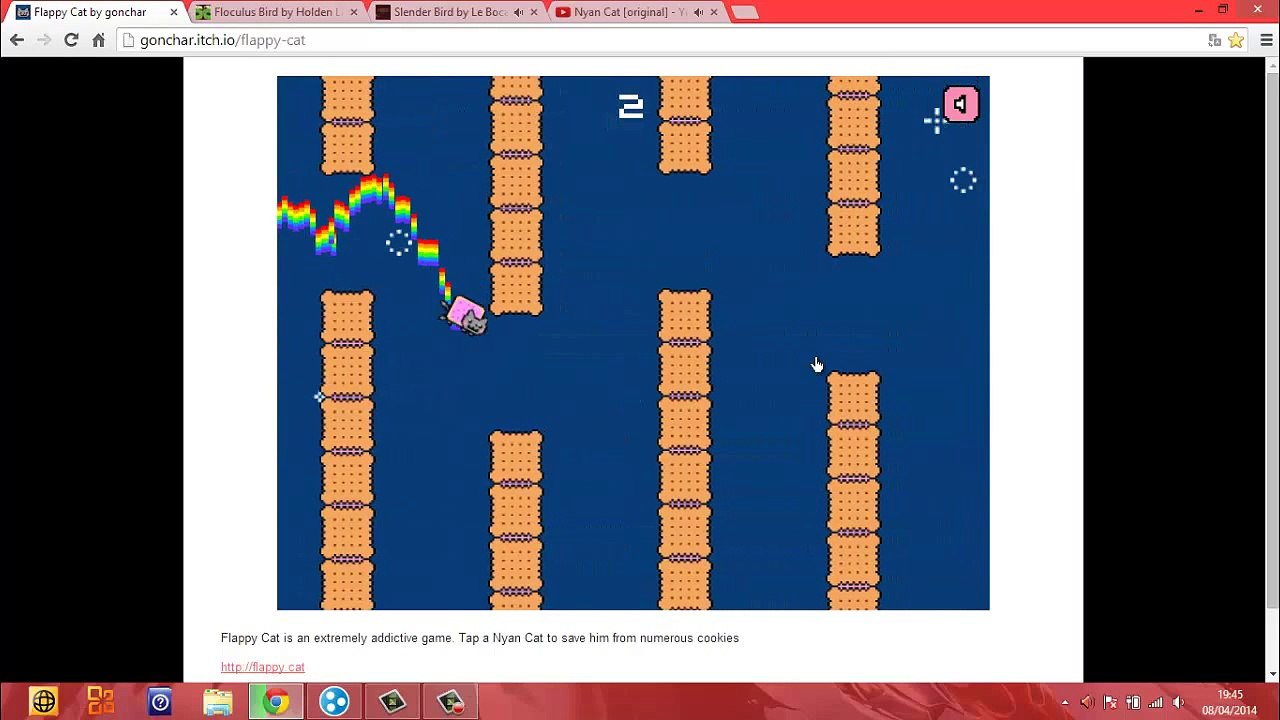
Task: Open the clock showing 19:45 08/04/2014
Action: pyautogui.click(x=1230, y=702)
